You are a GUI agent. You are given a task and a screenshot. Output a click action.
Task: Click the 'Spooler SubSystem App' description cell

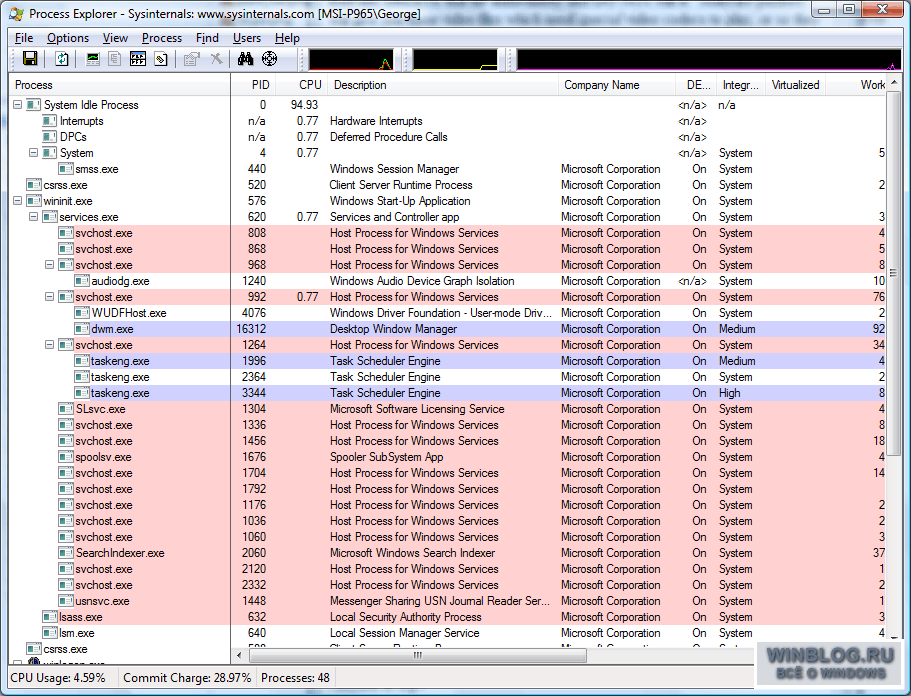tap(386, 457)
